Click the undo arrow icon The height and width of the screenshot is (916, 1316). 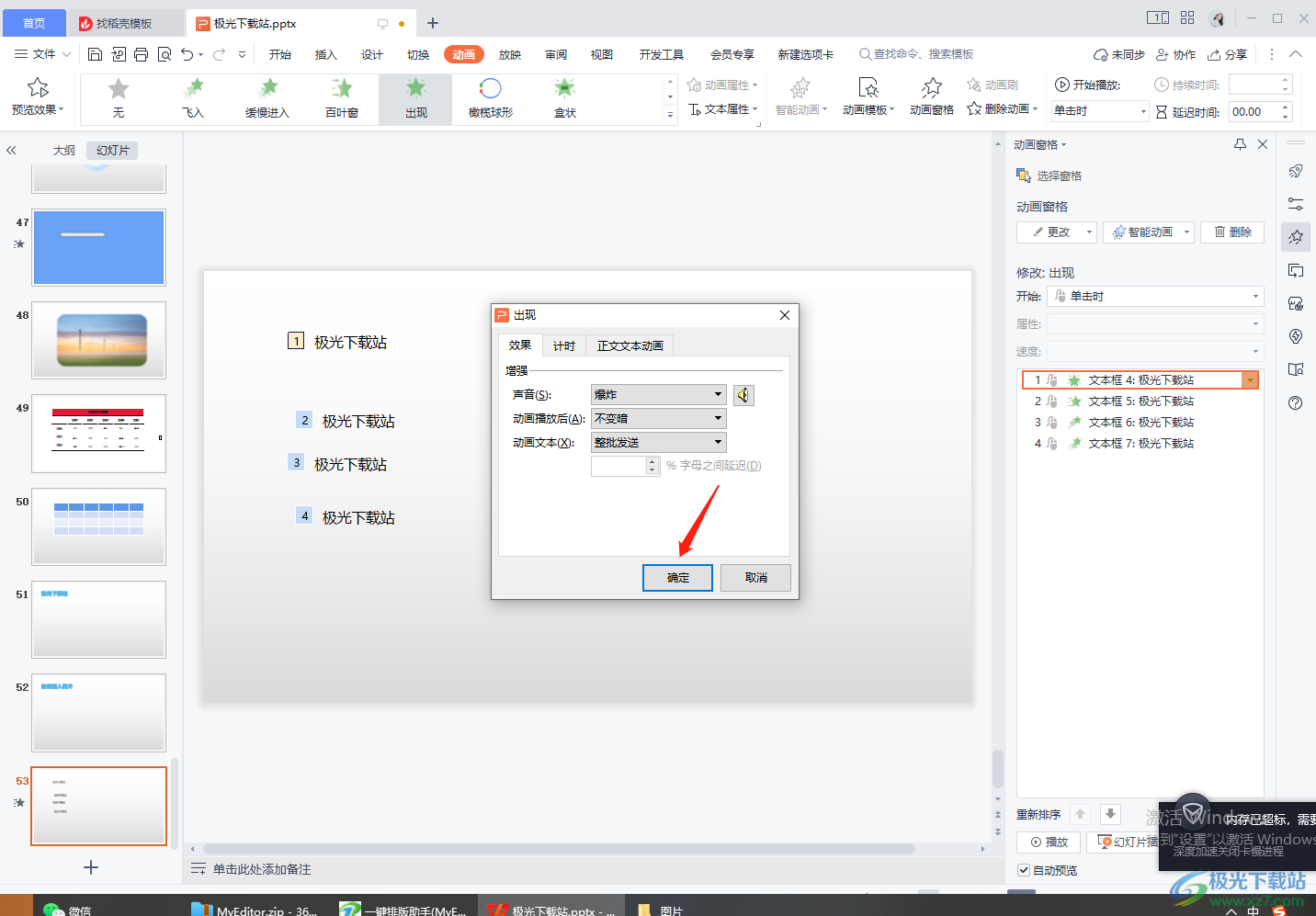click(x=187, y=54)
